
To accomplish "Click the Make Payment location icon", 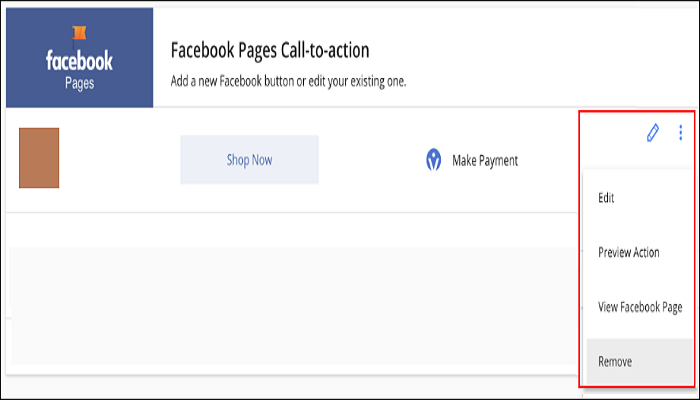I will click(433, 160).
